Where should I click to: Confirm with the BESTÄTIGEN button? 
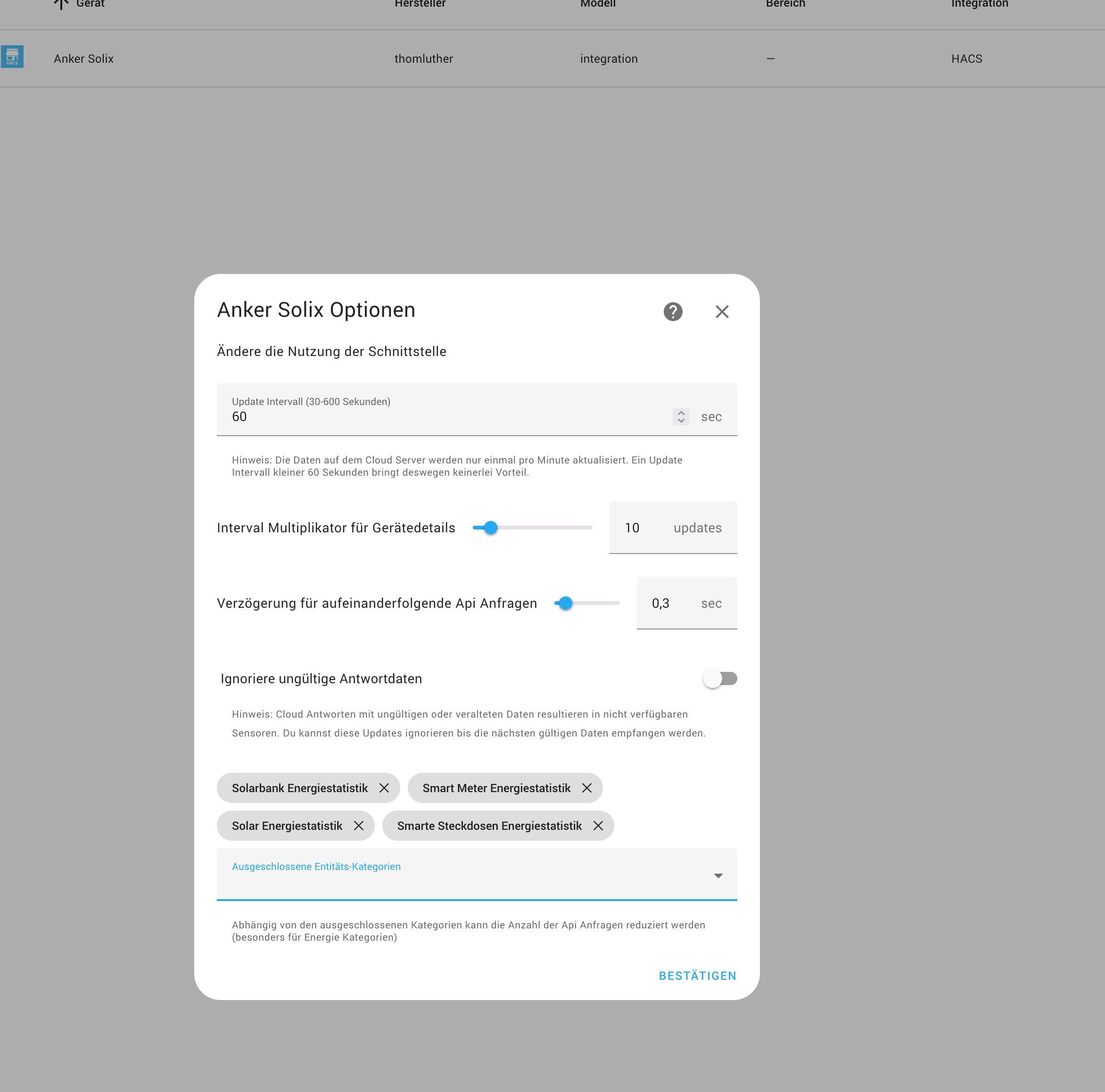(x=697, y=976)
